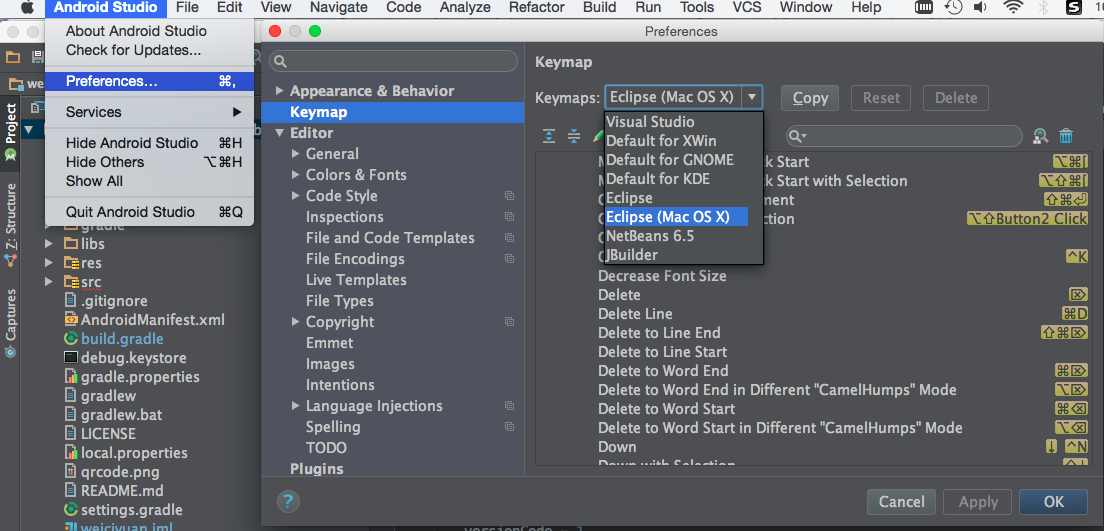This screenshot has height=531, width=1104.
Task: Click the copy icon beside Copyright
Action: tap(509, 322)
